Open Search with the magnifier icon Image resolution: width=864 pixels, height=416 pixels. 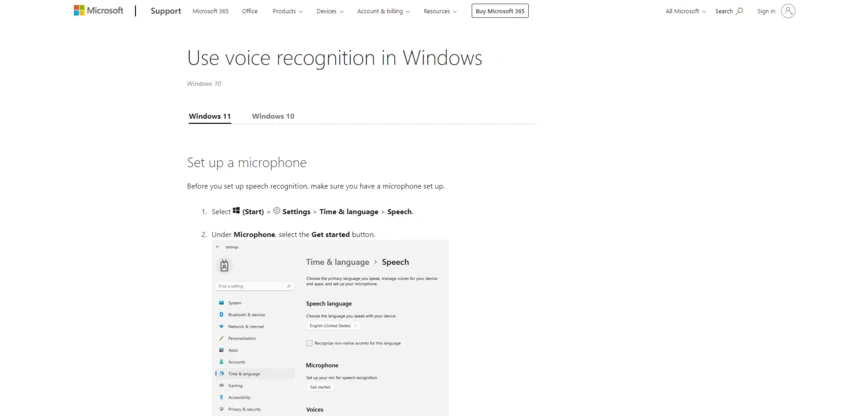tap(729, 11)
